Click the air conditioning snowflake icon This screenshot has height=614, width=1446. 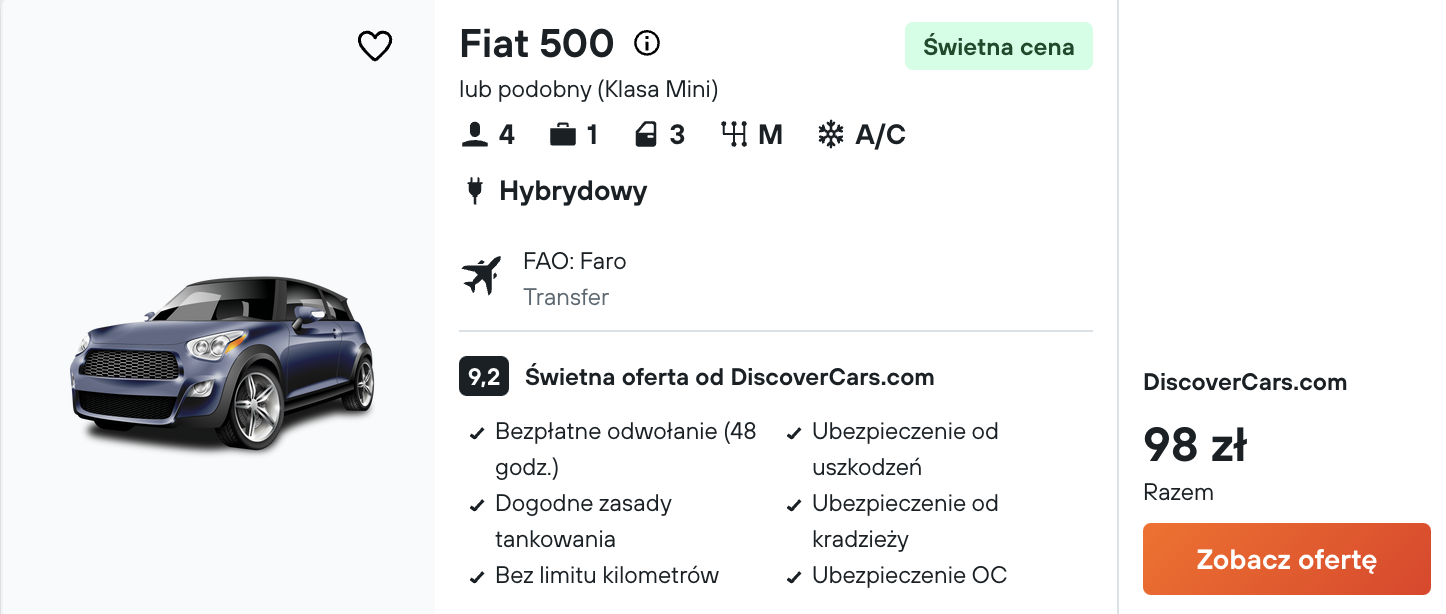831,135
